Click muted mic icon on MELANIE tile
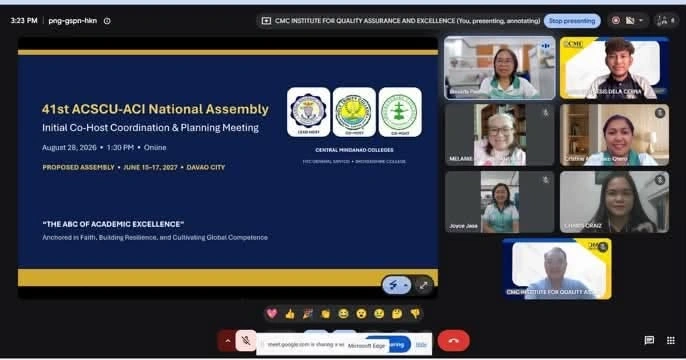 (x=546, y=113)
